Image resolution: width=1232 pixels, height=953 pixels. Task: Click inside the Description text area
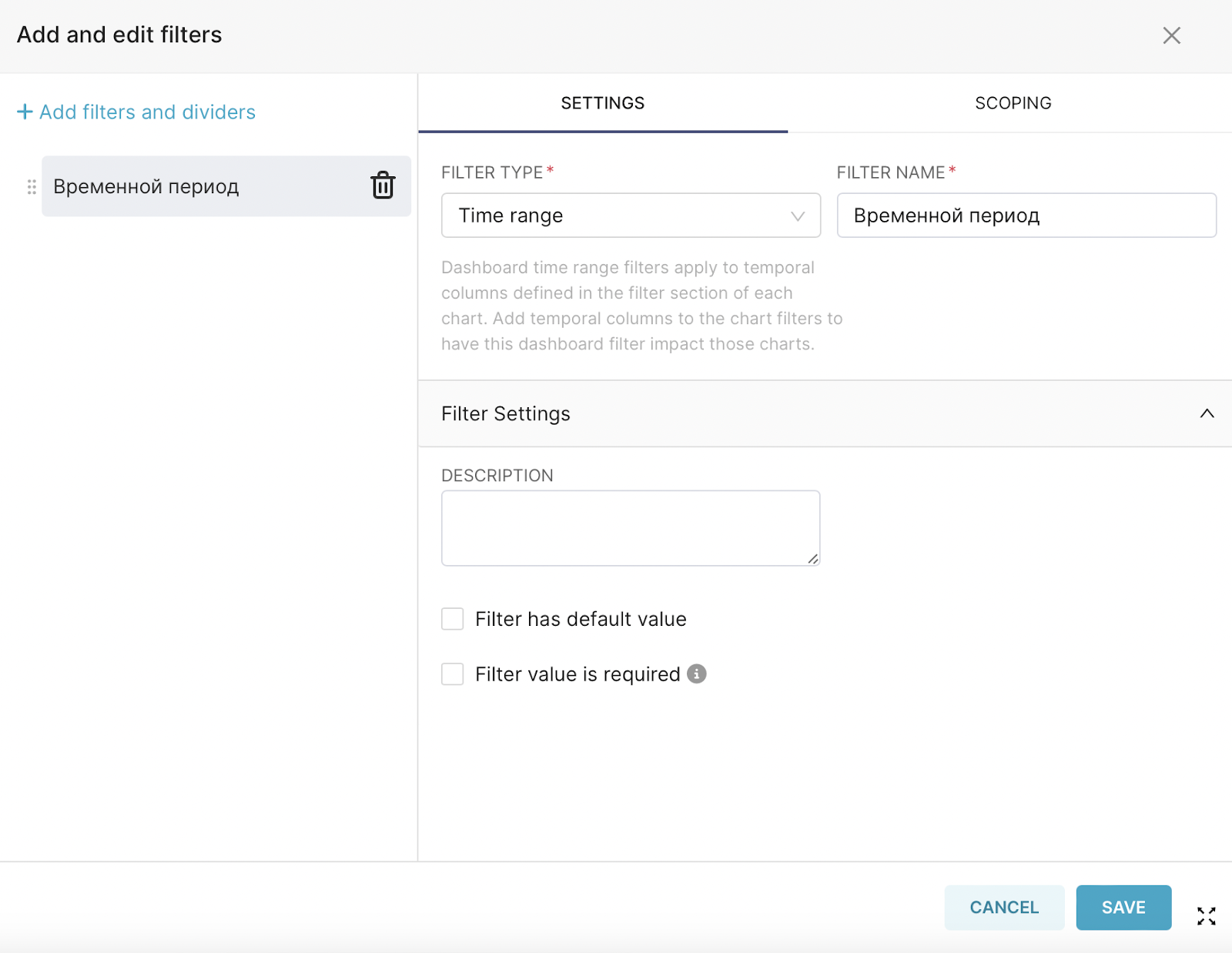pyautogui.click(x=630, y=528)
